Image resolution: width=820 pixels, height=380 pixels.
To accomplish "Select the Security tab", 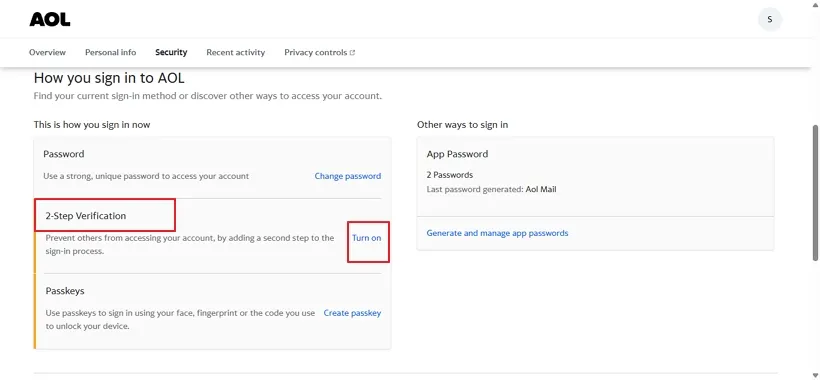I will click(171, 52).
